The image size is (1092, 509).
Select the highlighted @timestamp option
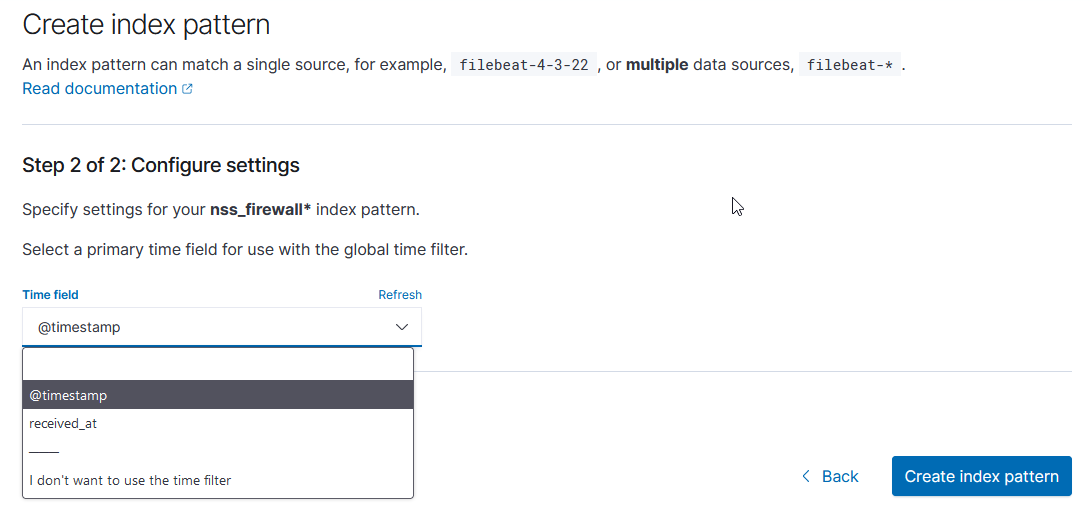(218, 395)
